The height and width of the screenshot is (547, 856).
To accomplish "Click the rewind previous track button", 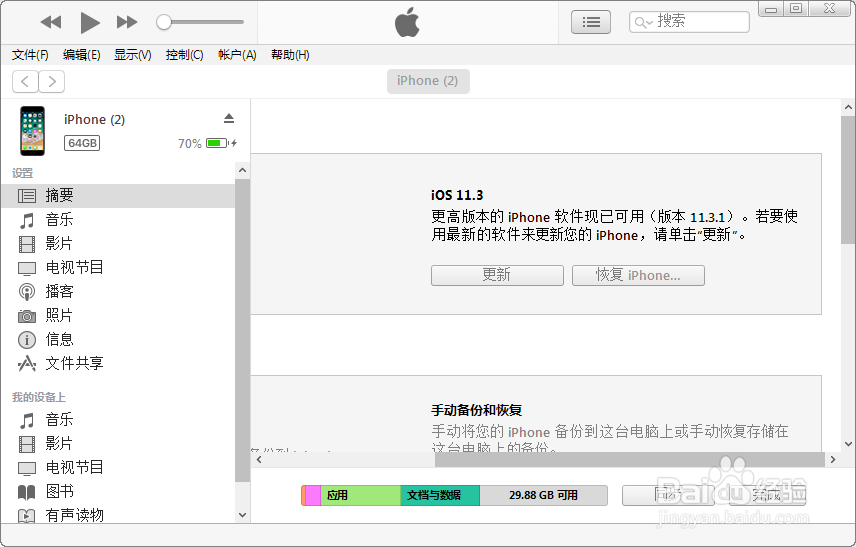I will click(51, 22).
